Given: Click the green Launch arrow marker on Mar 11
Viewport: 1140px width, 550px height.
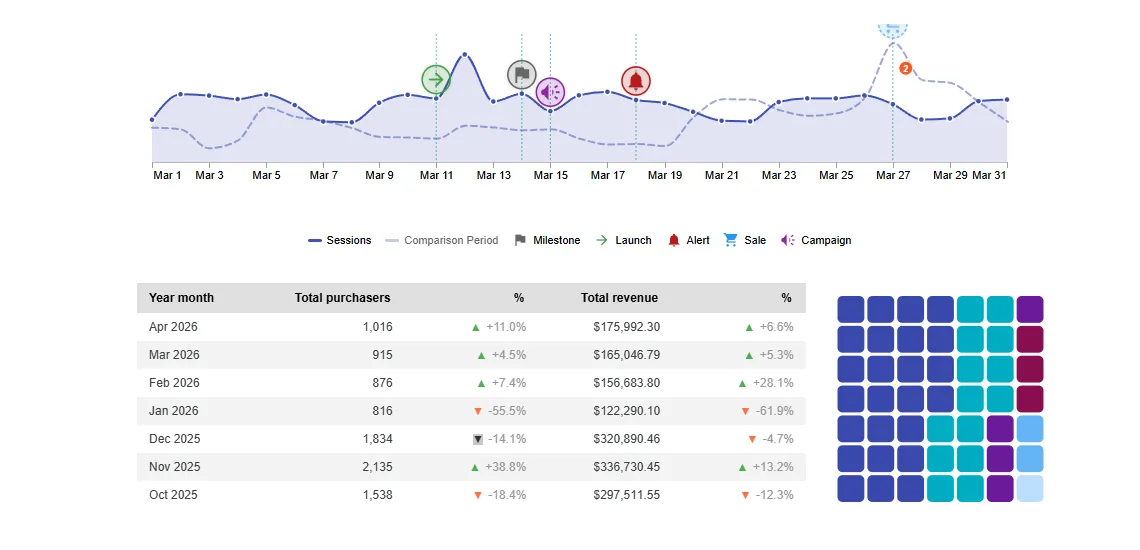Looking at the screenshot, I should 436,79.
